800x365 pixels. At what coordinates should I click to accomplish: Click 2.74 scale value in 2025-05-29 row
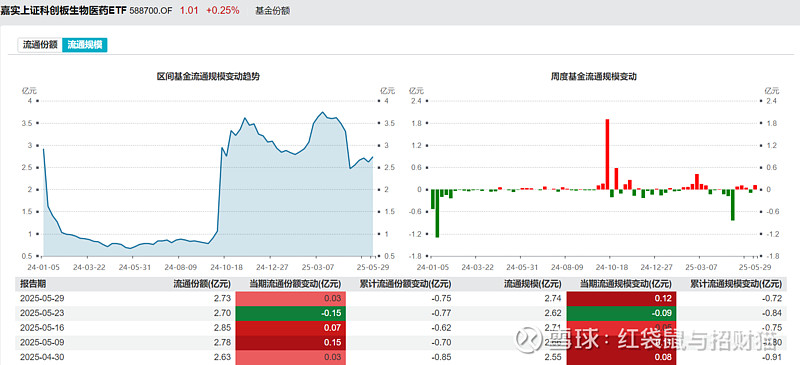click(x=554, y=298)
